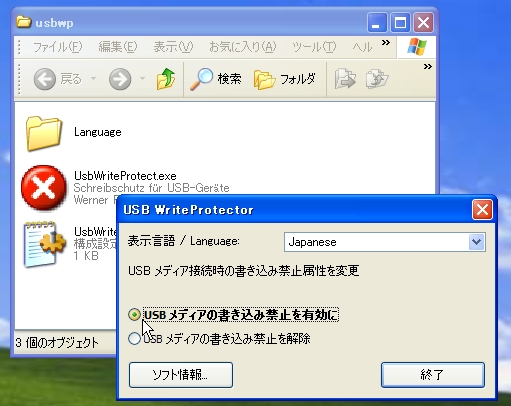Enable USB media write protection radio button
This screenshot has width=511, height=406.
pos(134,315)
